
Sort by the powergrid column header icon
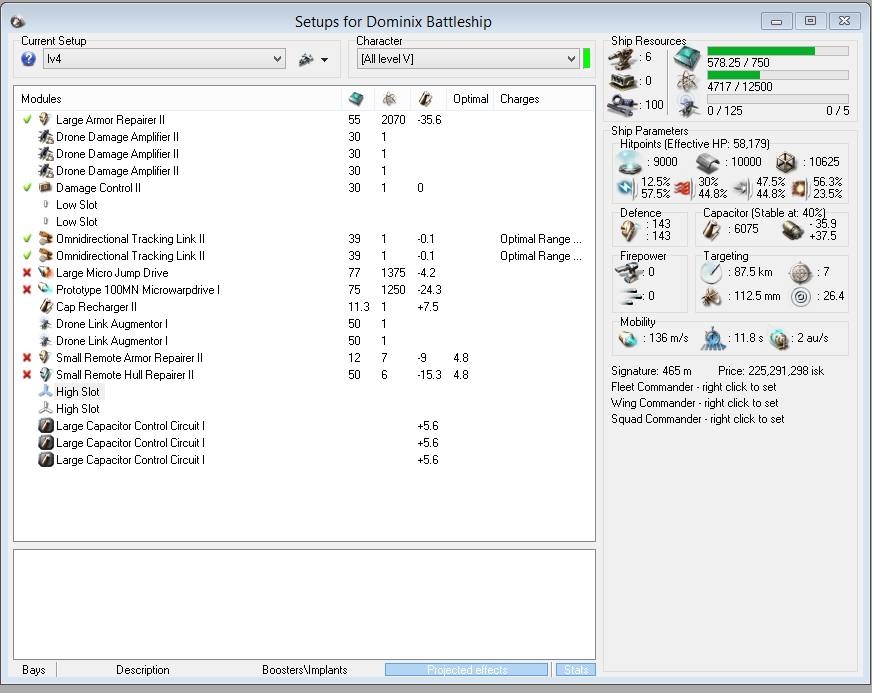[x=390, y=99]
